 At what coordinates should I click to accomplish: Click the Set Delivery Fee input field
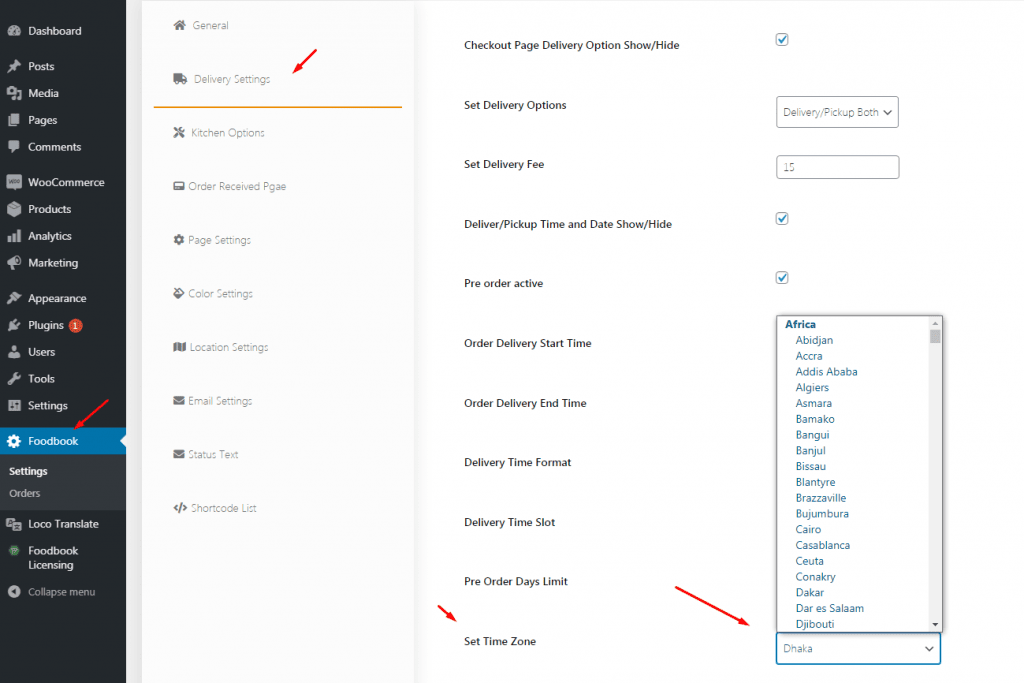837,167
